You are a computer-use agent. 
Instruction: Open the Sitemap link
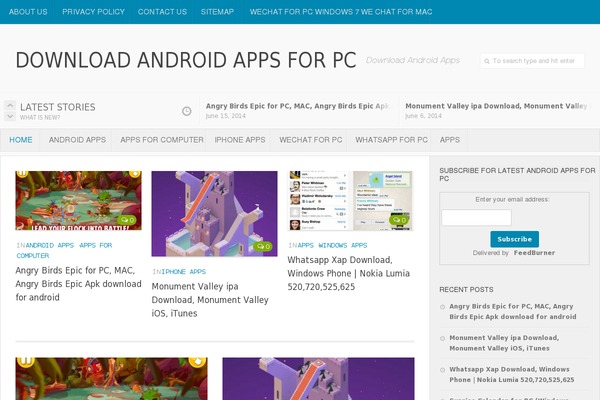217,12
